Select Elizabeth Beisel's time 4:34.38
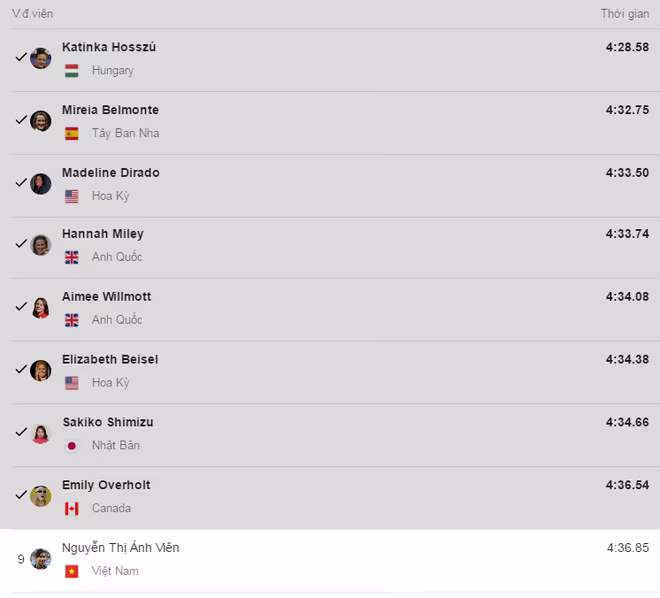The image size is (660, 598). tap(627, 359)
